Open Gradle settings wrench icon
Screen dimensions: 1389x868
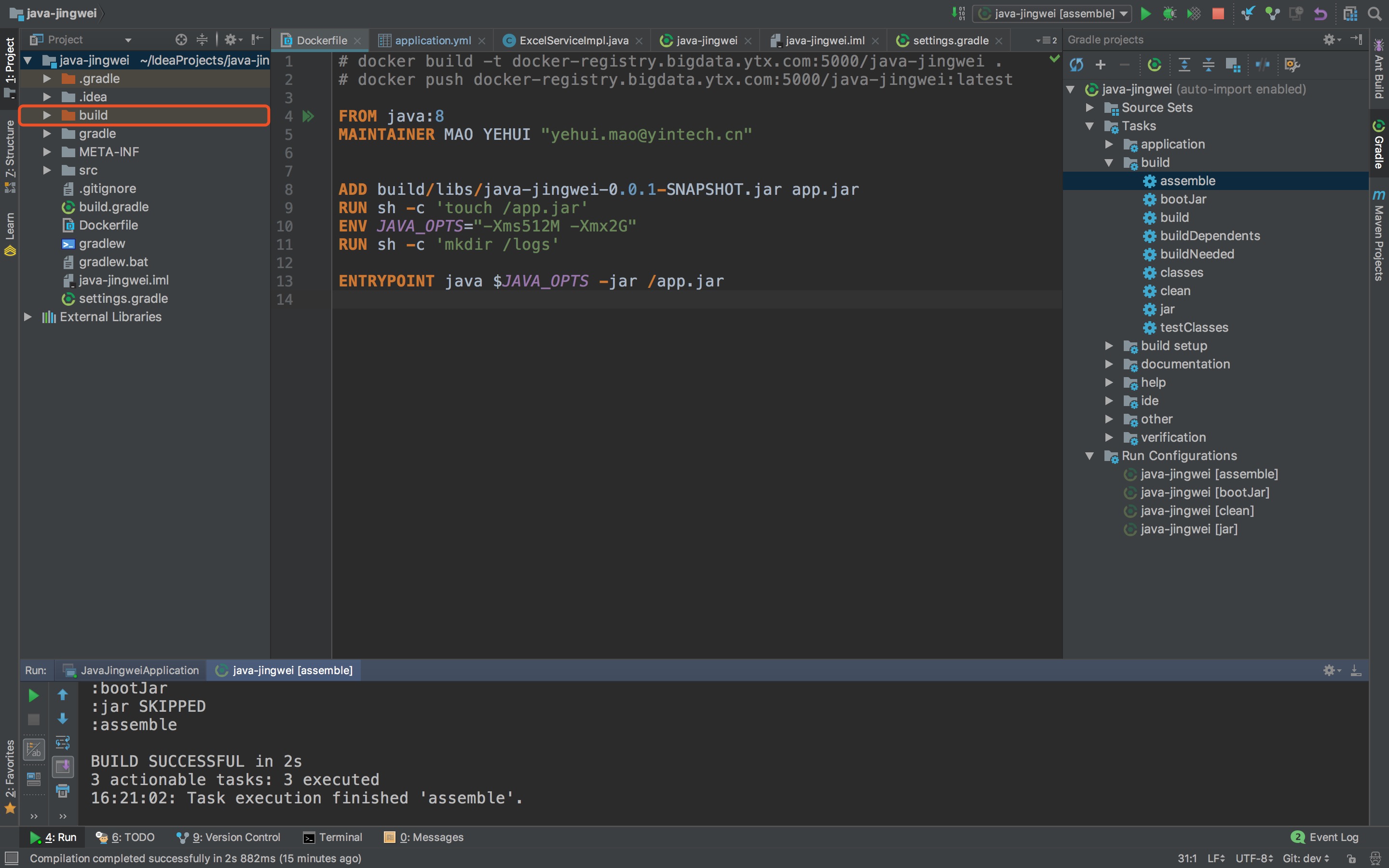(x=1292, y=65)
